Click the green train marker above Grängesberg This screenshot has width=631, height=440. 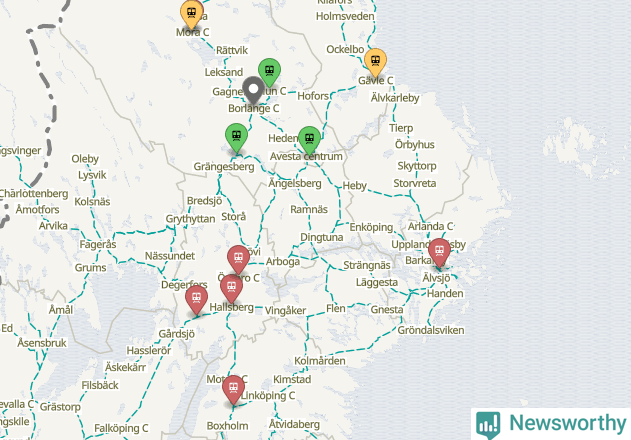click(237, 138)
